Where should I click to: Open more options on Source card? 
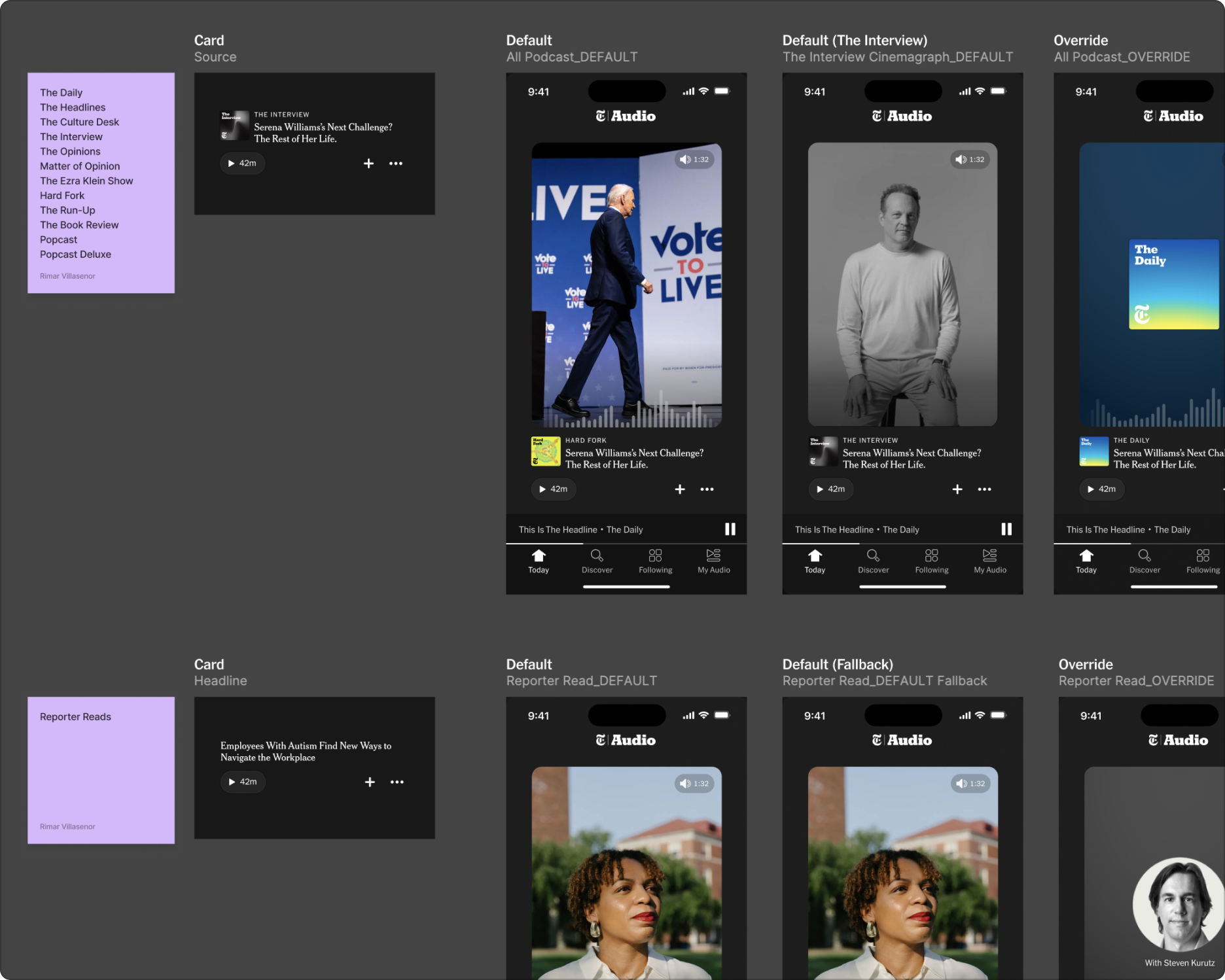point(396,164)
